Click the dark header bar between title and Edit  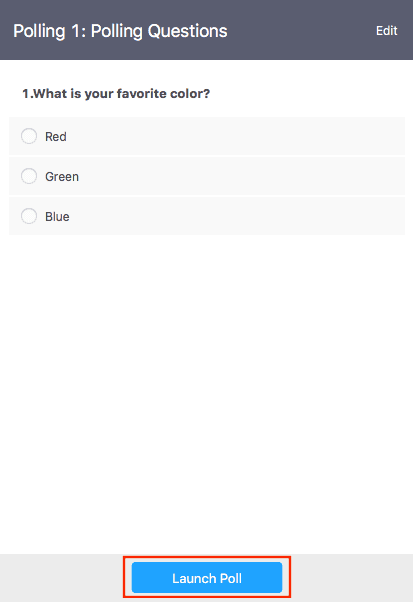pyautogui.click(x=301, y=31)
